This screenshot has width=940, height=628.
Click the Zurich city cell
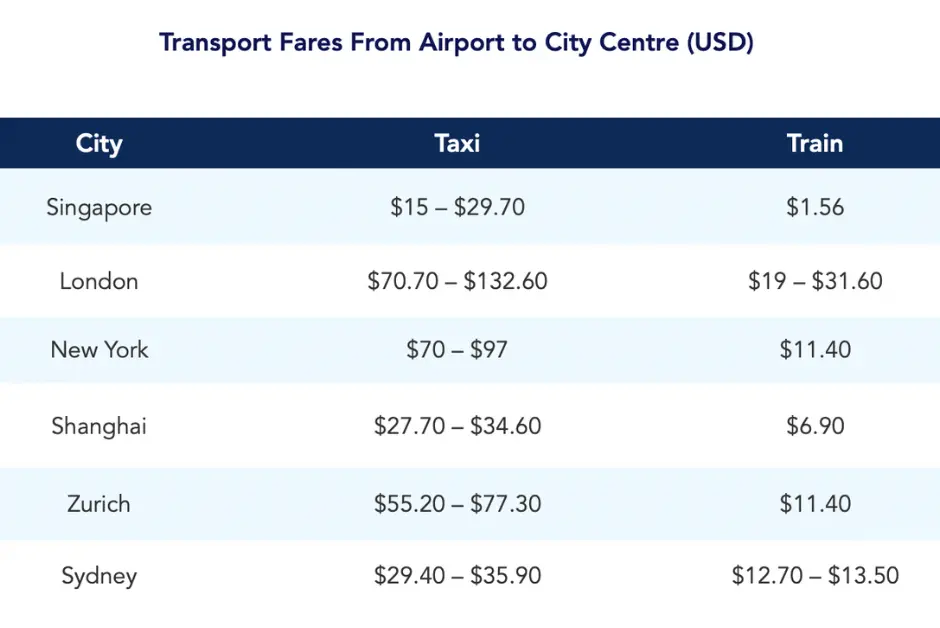pos(99,503)
